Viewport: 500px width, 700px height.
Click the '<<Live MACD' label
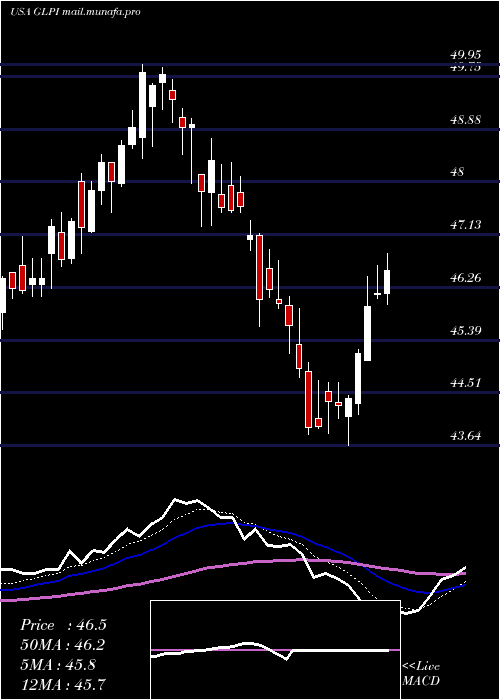point(421,674)
